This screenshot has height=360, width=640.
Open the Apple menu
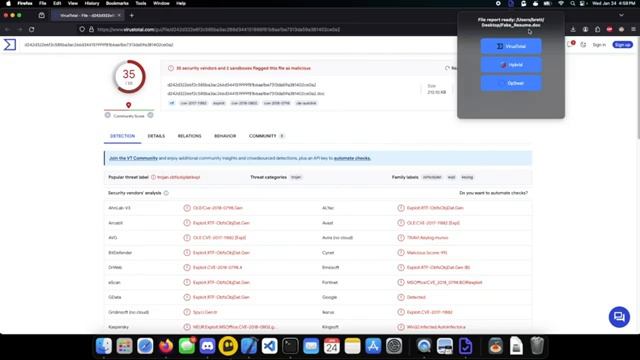pyautogui.click(x=8, y=3)
